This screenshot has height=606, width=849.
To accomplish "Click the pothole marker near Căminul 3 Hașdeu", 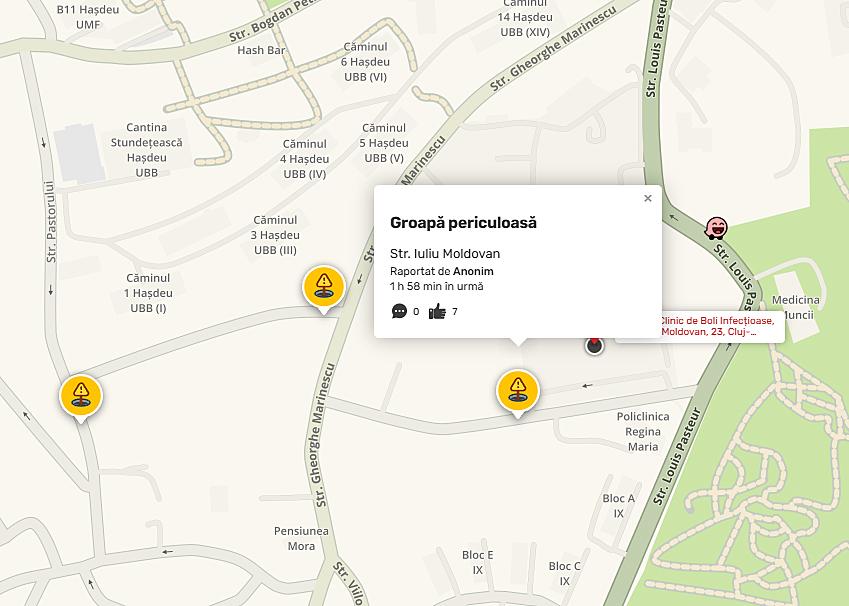I will coord(324,288).
